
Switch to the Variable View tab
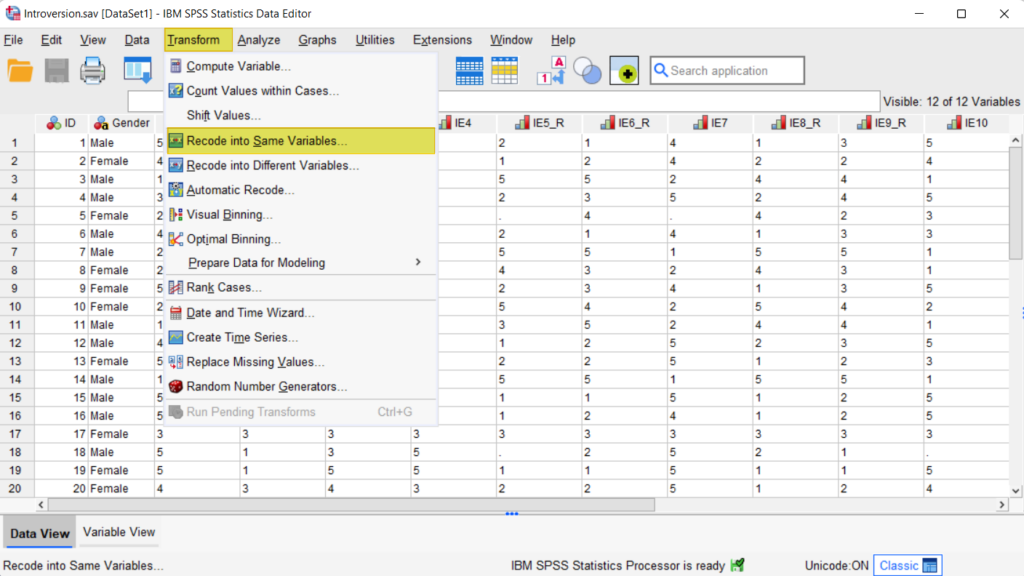pos(119,532)
